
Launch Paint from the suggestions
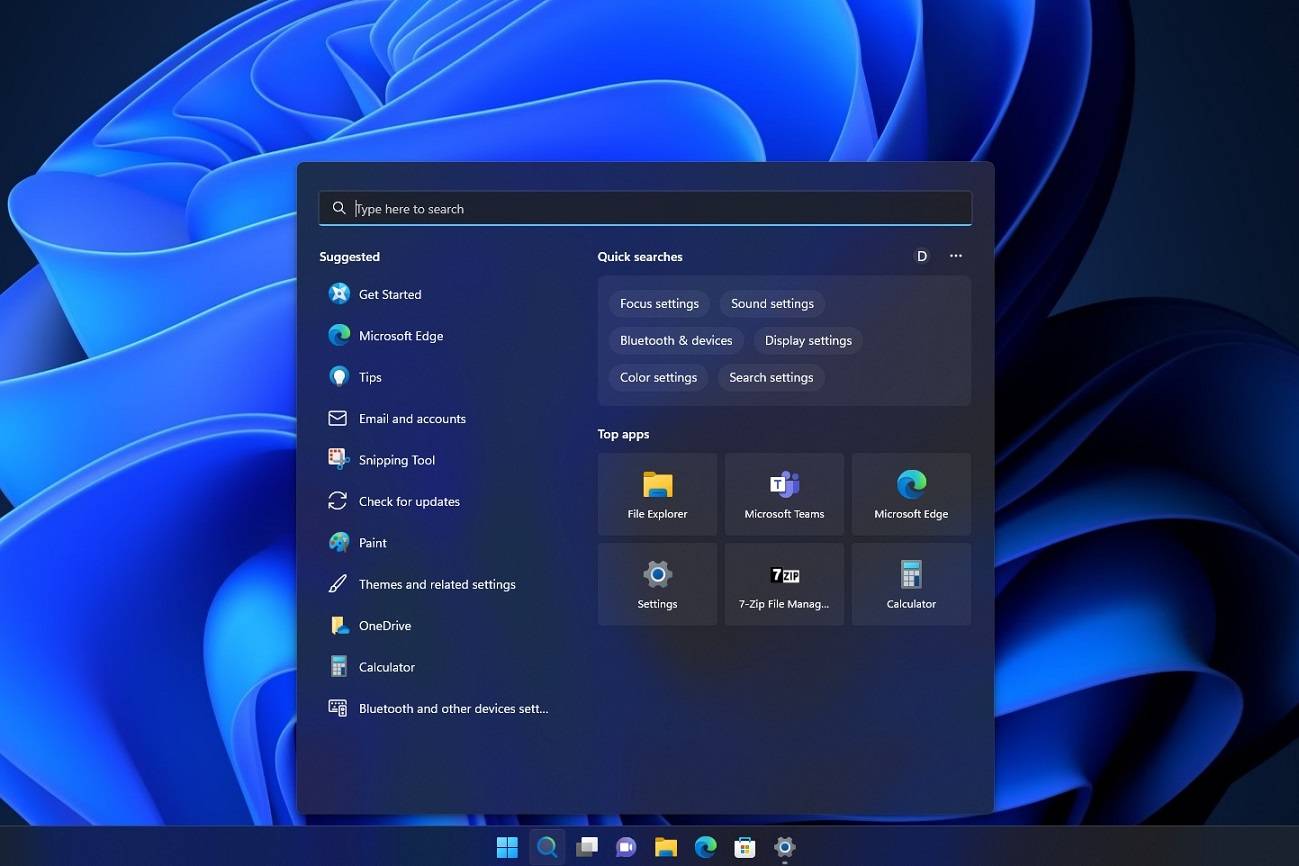371,542
